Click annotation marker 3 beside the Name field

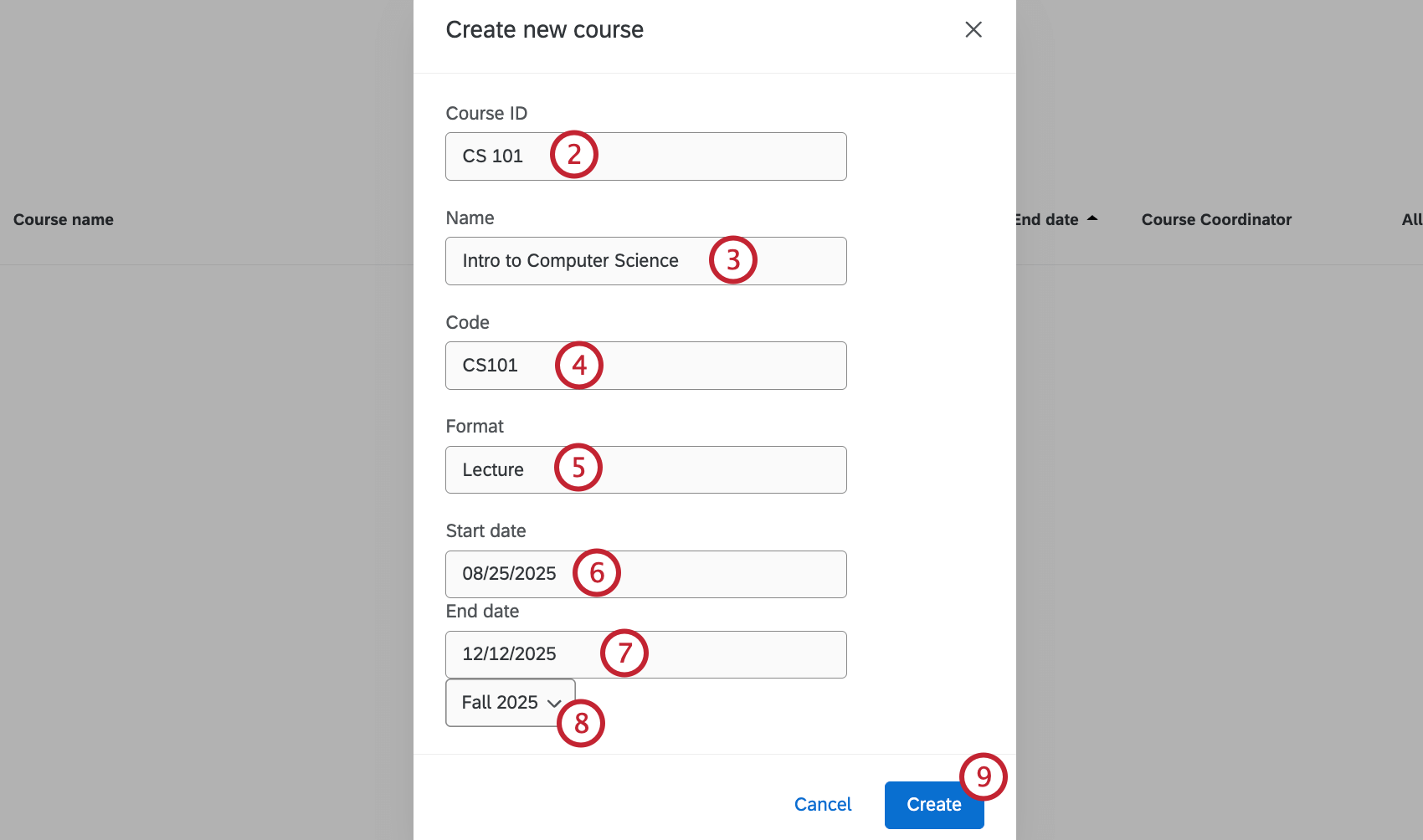pos(732,260)
